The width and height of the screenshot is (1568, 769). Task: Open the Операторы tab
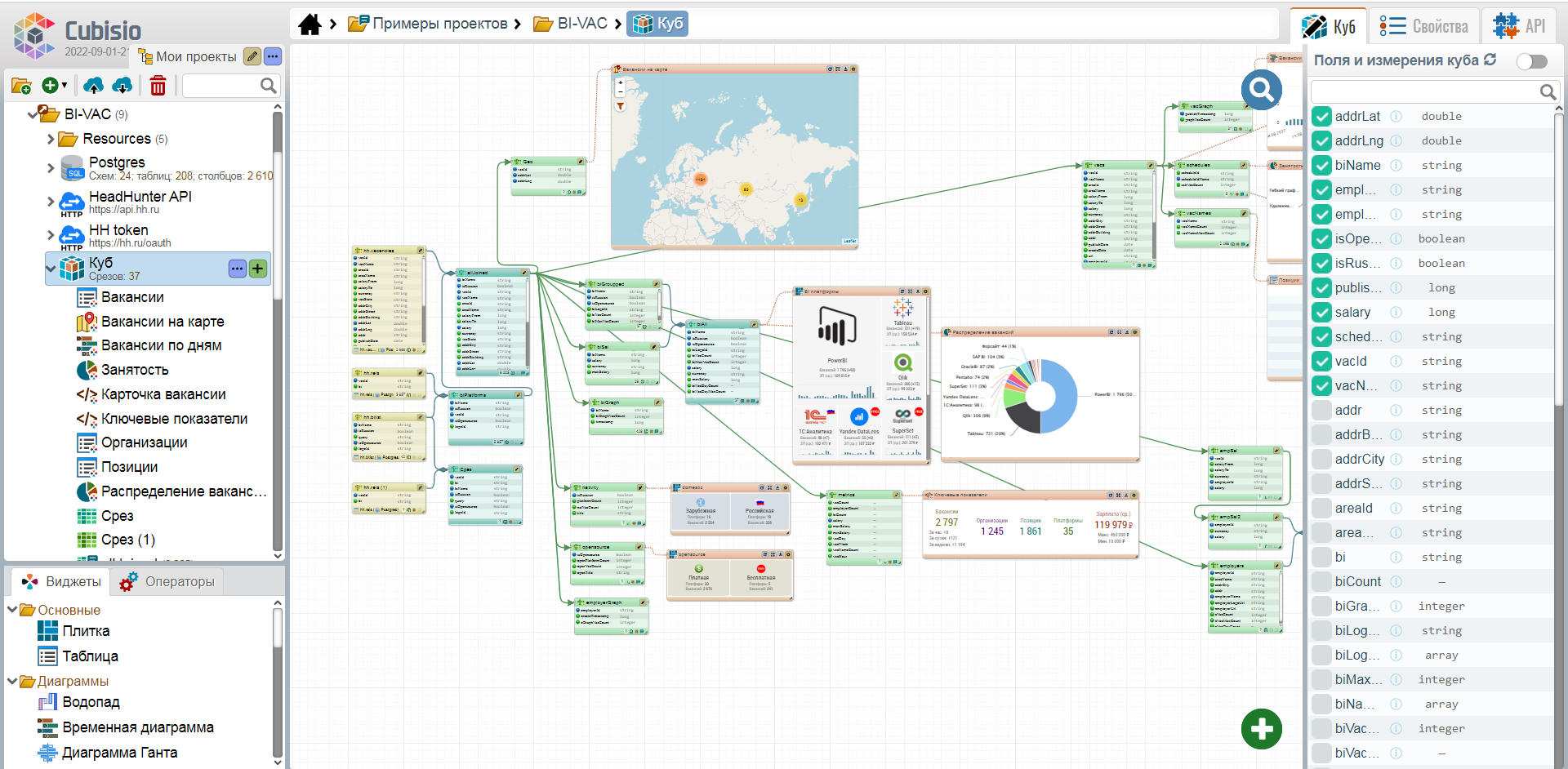click(168, 581)
